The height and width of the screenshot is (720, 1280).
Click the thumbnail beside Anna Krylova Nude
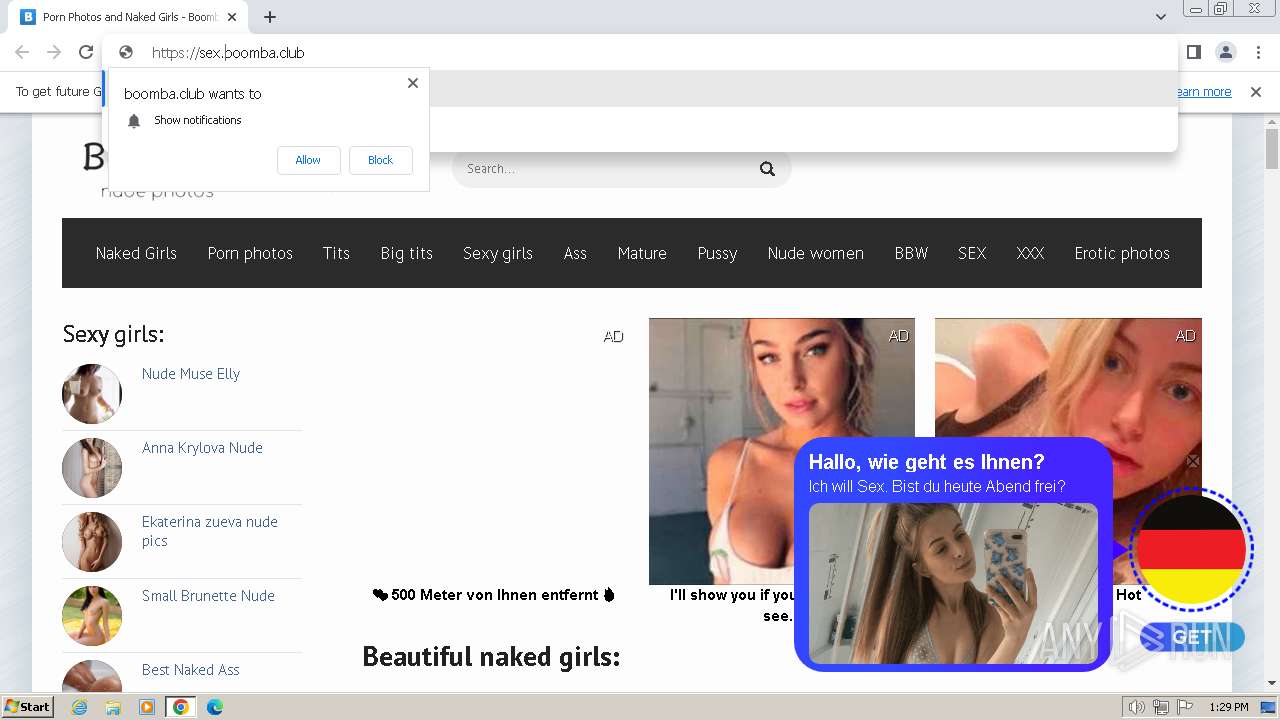tap(92, 468)
